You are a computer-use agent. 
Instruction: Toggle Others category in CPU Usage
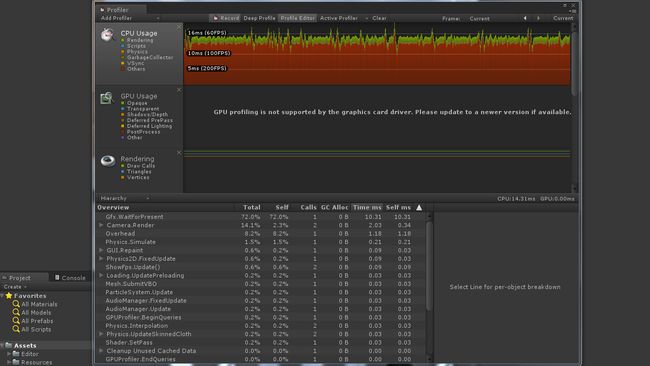pyautogui.click(x=122, y=69)
